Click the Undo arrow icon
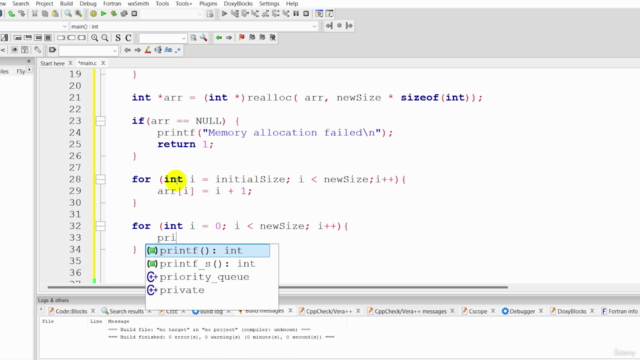This screenshot has width=640, height=360. [11, 14]
